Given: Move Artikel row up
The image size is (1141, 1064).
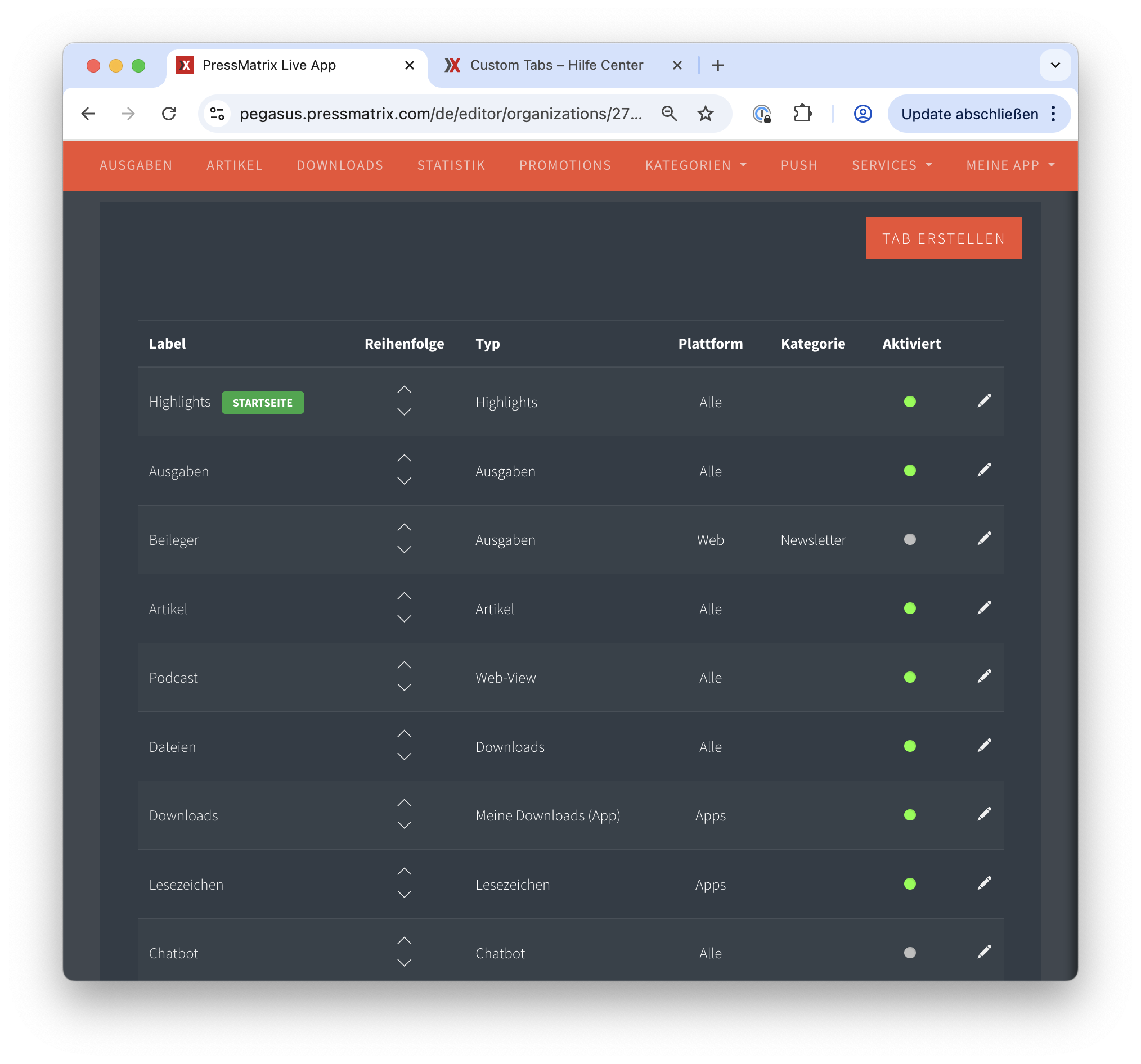Looking at the screenshot, I should point(404,596).
